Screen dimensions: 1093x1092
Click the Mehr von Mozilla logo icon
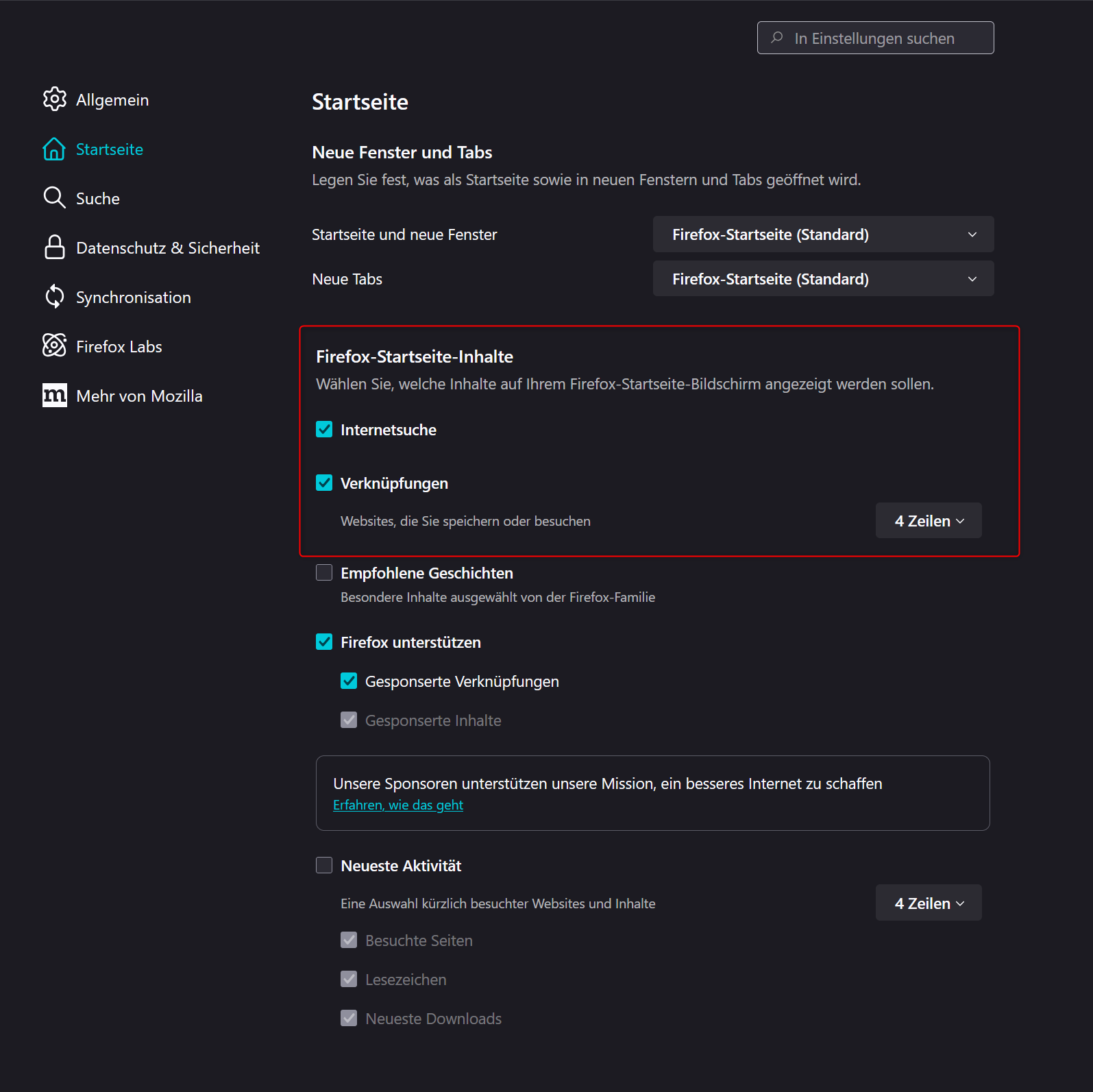tap(54, 396)
